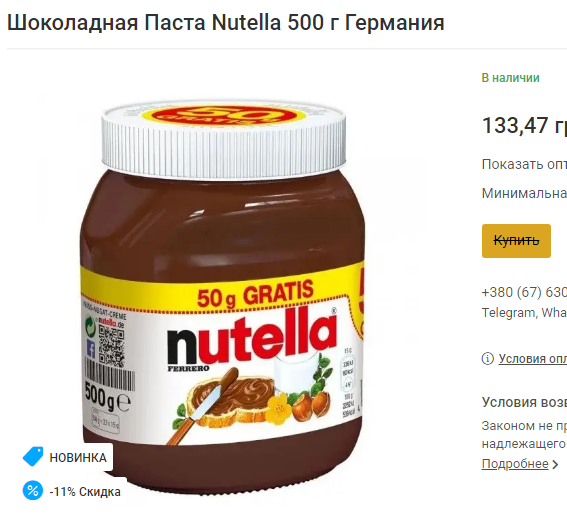Click the НОВИНКА label badge
Screen dimensions: 567x528
[x=67, y=457]
